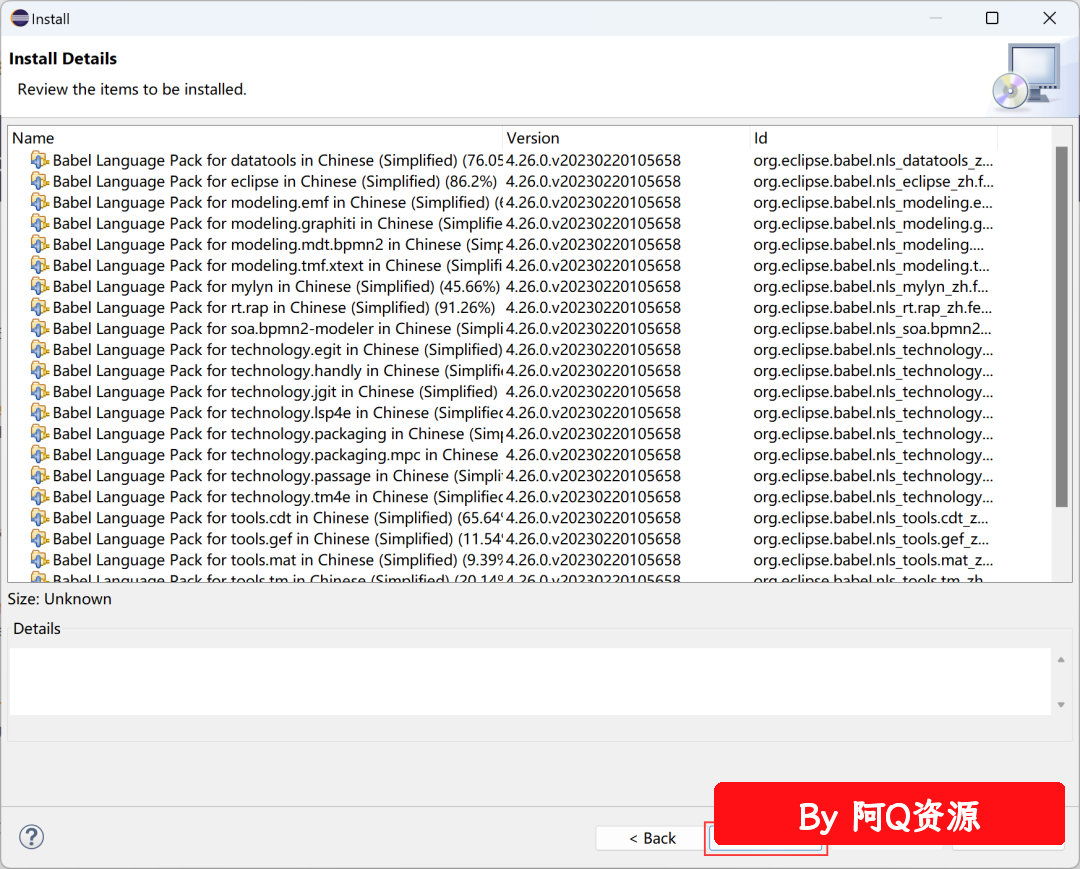The image size is (1080, 869).
Task: Click the modeling.tmf.xtext language pack row icon
Action: pyautogui.click(x=40, y=265)
